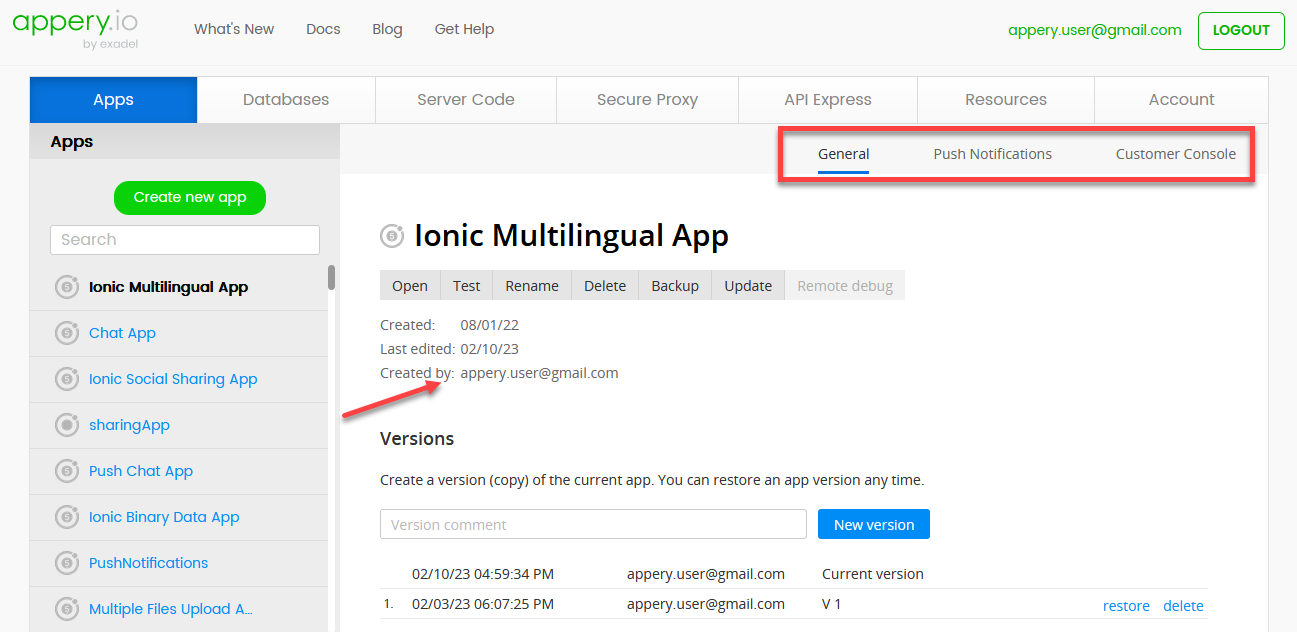Select Ionic Social Sharing App
The image size is (1297, 632).
[x=173, y=379]
